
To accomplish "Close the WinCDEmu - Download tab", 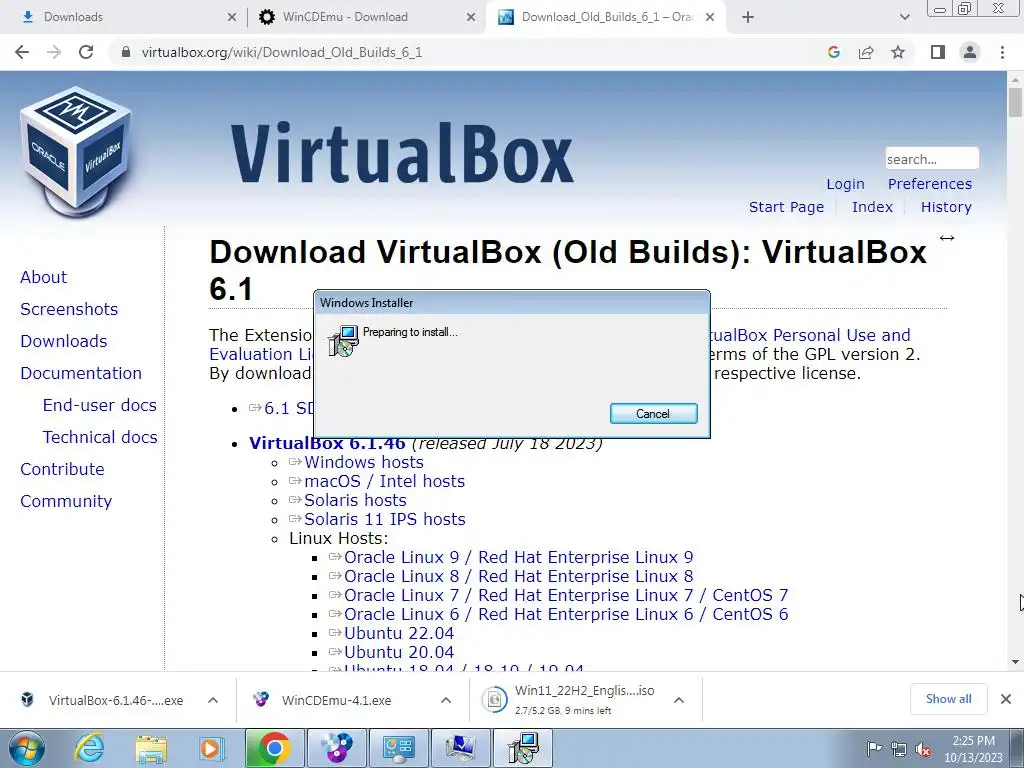I will tap(471, 17).
